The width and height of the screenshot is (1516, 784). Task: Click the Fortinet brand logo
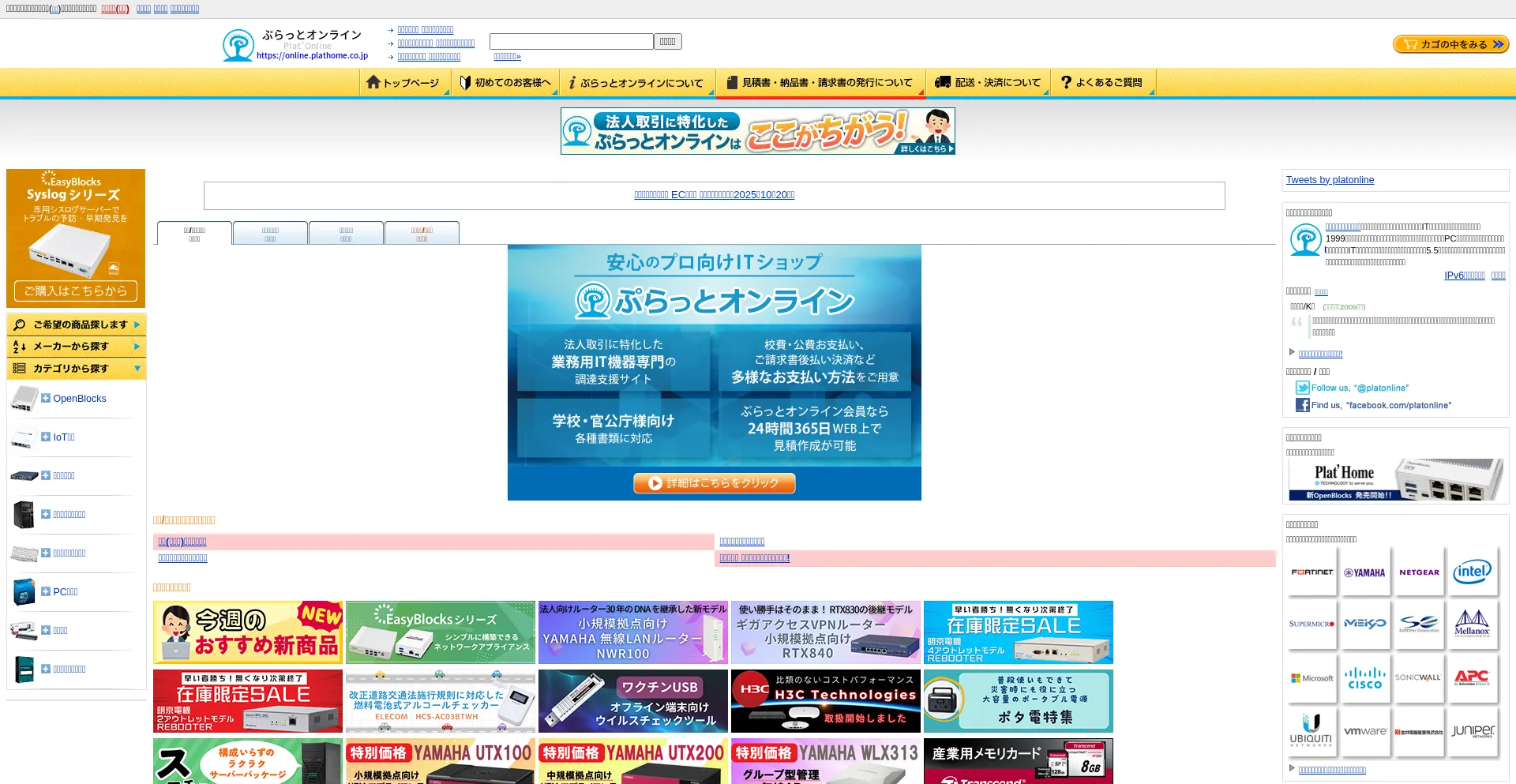(x=1311, y=572)
